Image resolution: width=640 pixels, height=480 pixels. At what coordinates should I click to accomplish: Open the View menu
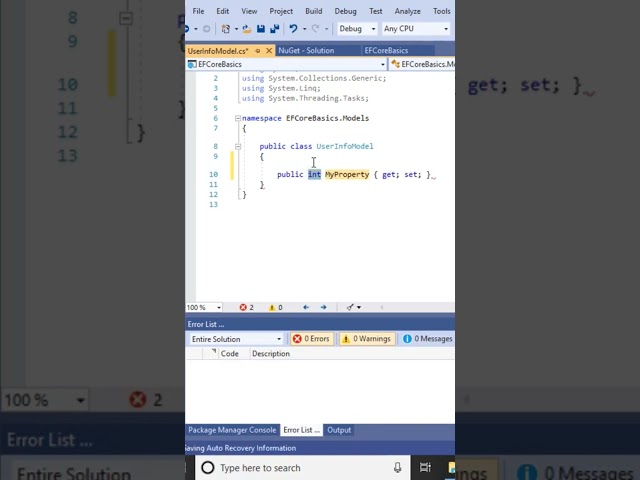249,11
